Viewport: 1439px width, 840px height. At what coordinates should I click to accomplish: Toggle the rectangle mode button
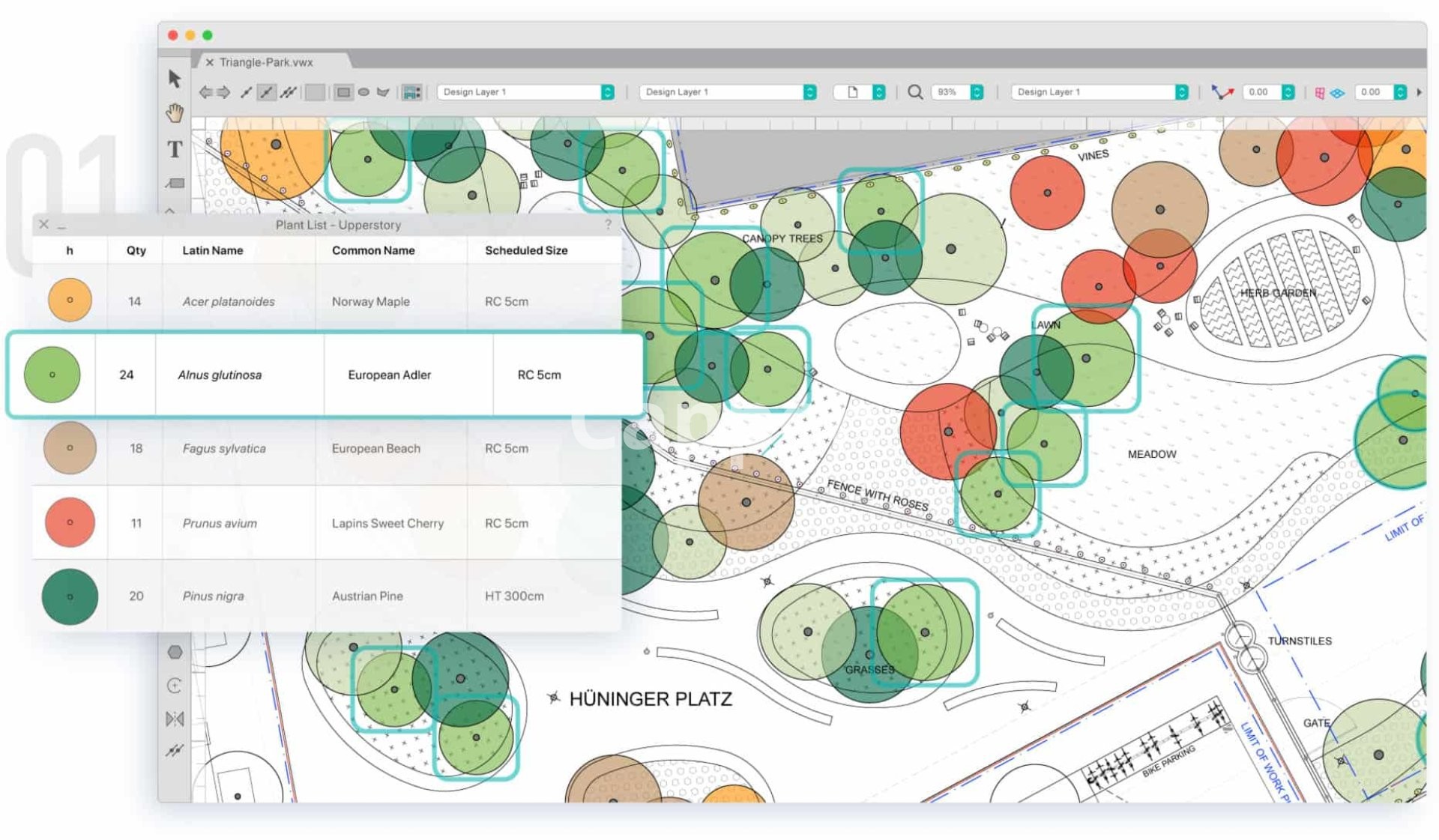[343, 92]
